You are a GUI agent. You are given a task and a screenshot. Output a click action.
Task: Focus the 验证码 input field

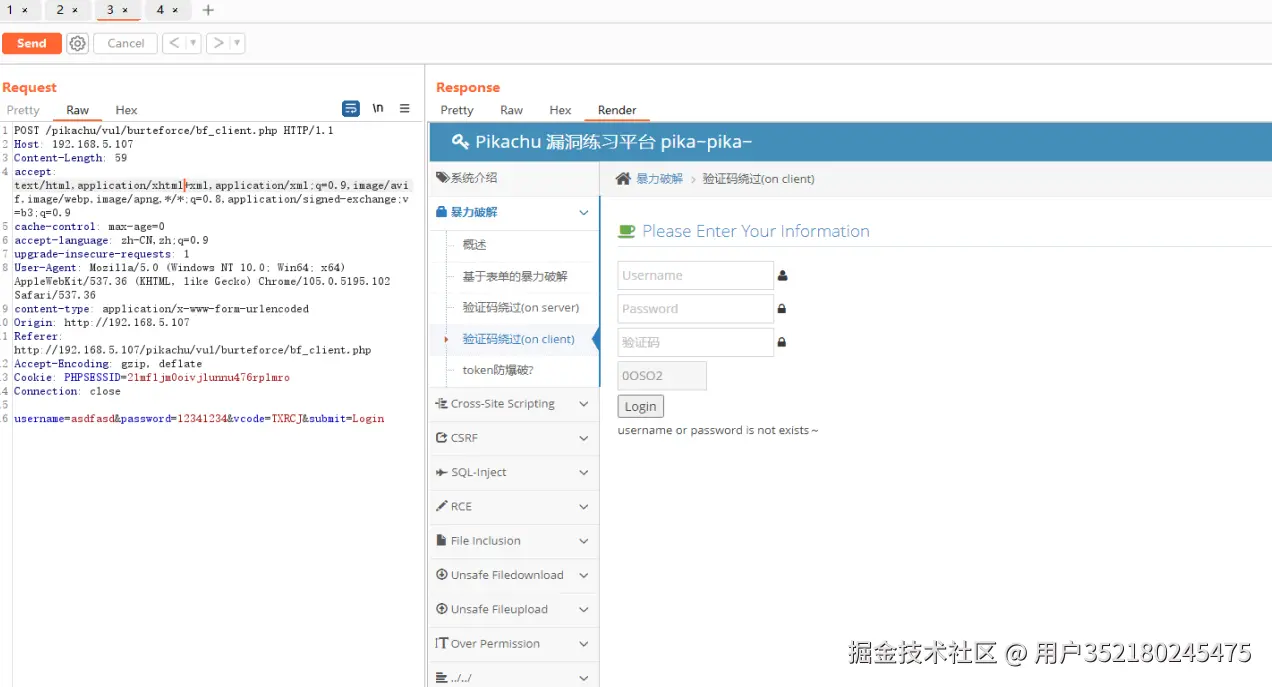(696, 342)
